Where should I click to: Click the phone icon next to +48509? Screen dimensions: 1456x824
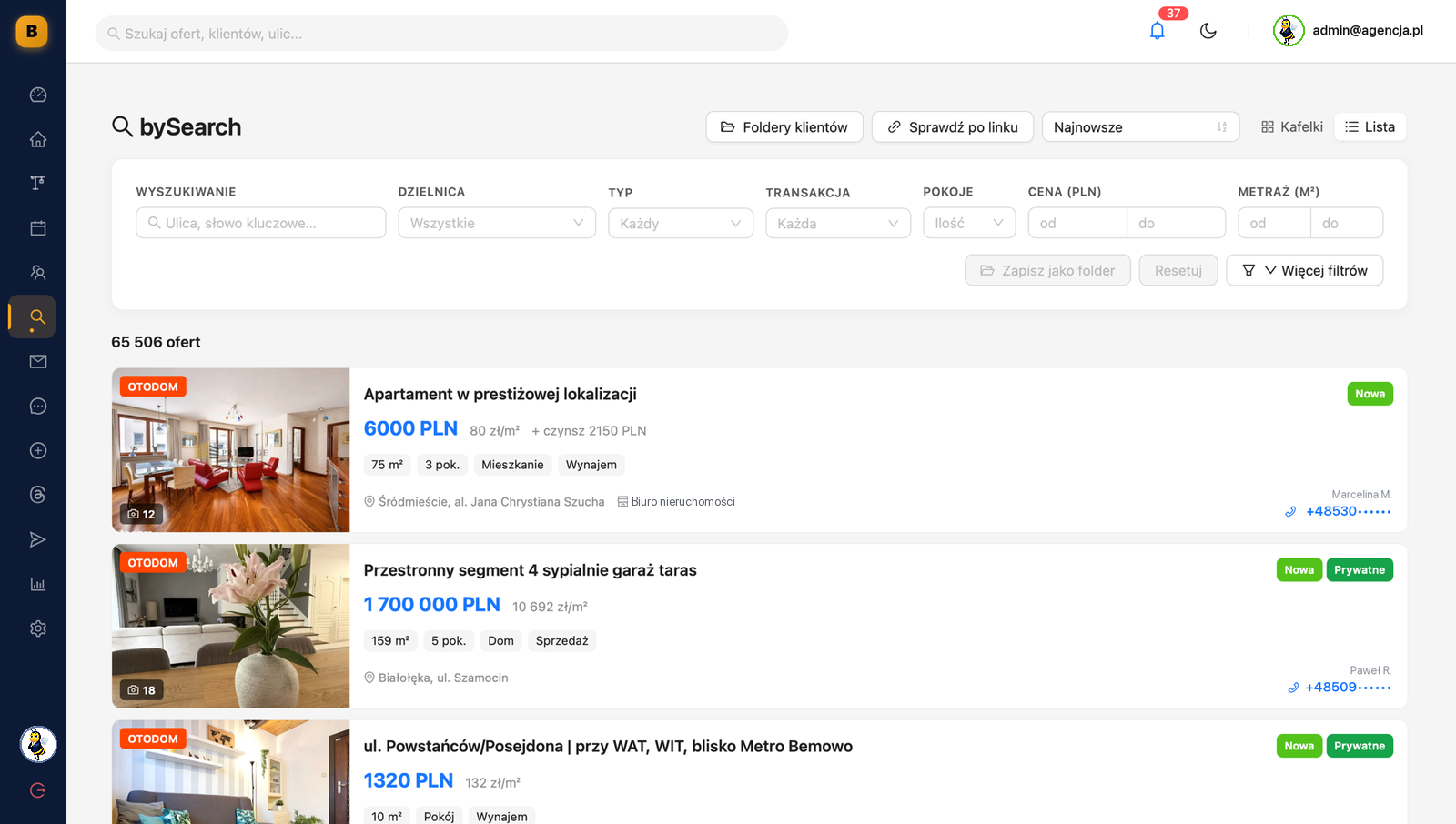tap(1293, 688)
